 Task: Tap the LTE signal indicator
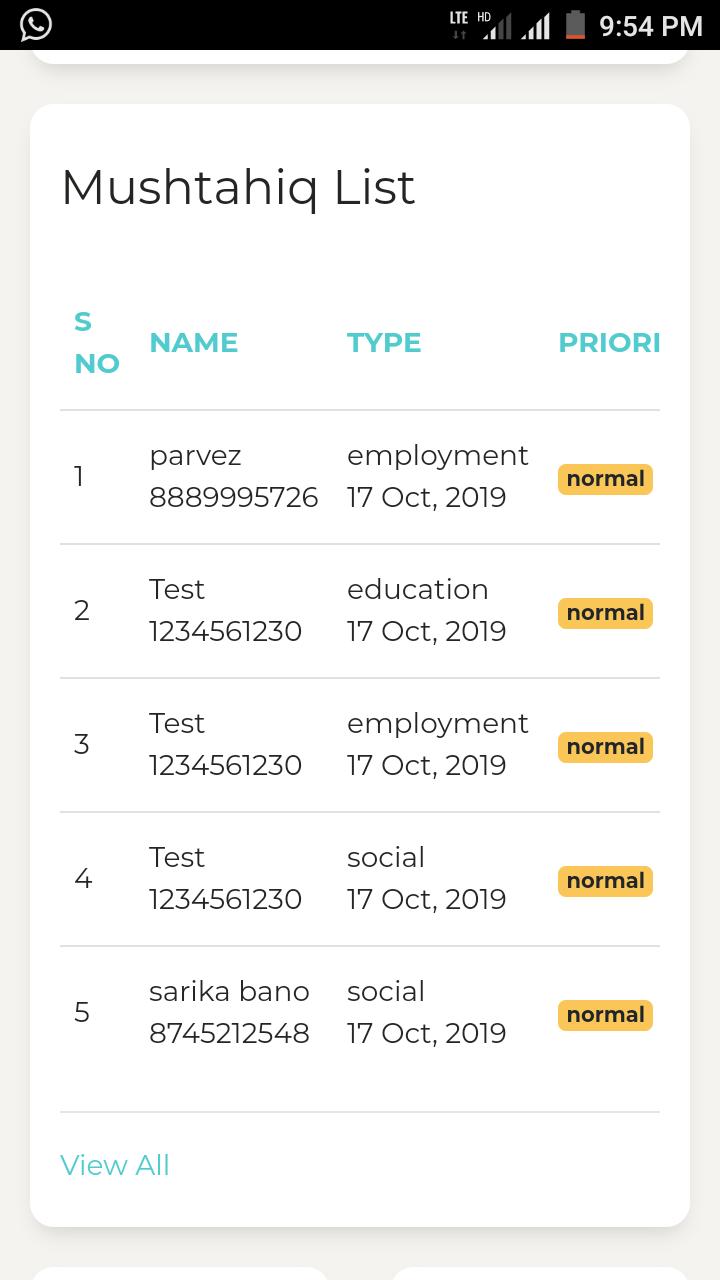(x=459, y=25)
